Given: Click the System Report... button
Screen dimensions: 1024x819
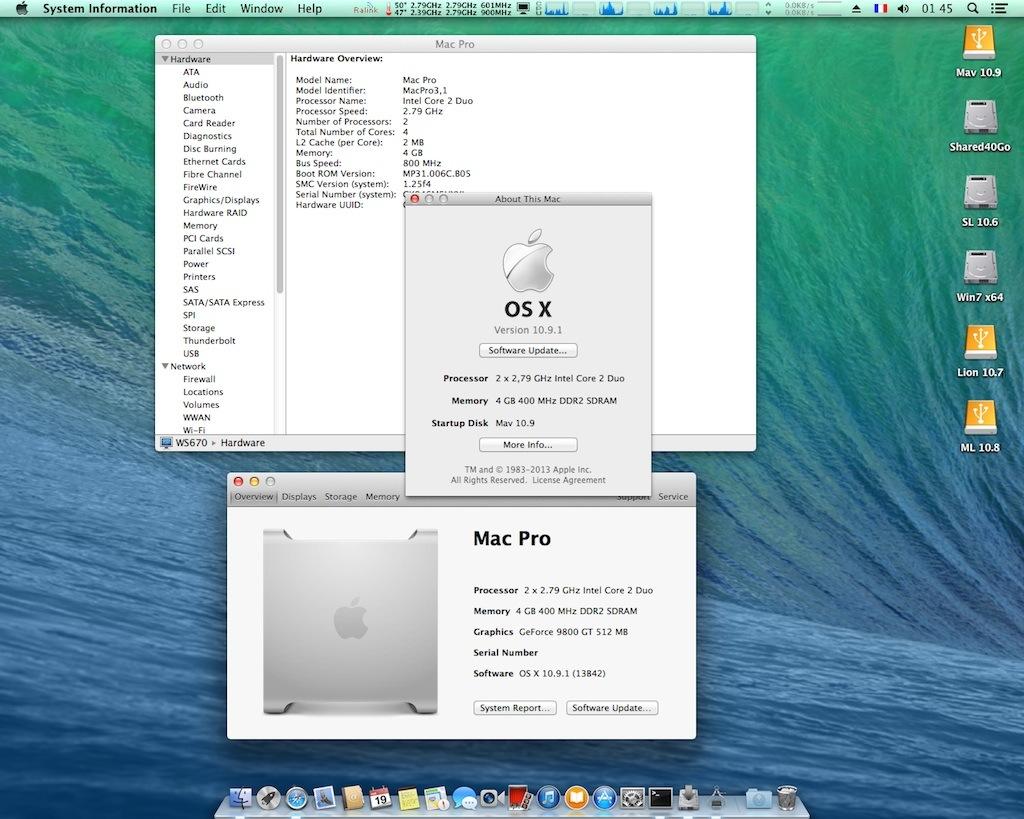Looking at the screenshot, I should click(x=514, y=708).
